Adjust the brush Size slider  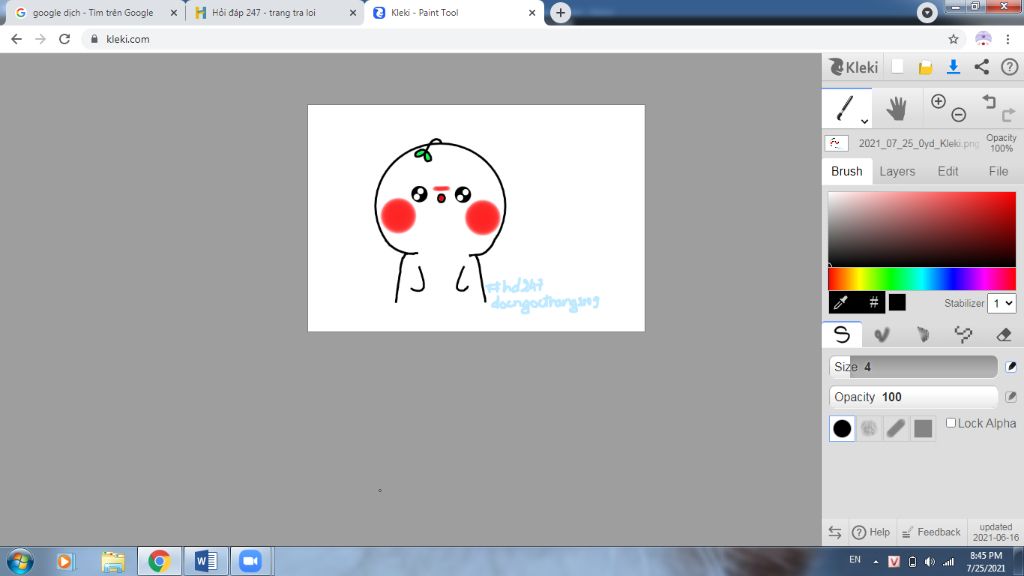tap(913, 366)
